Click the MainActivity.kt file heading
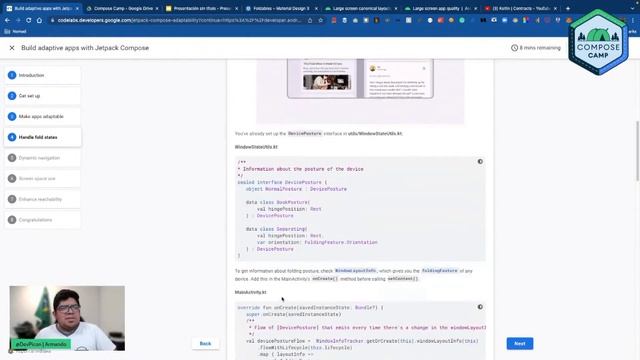The image size is (640, 360). click(250, 292)
